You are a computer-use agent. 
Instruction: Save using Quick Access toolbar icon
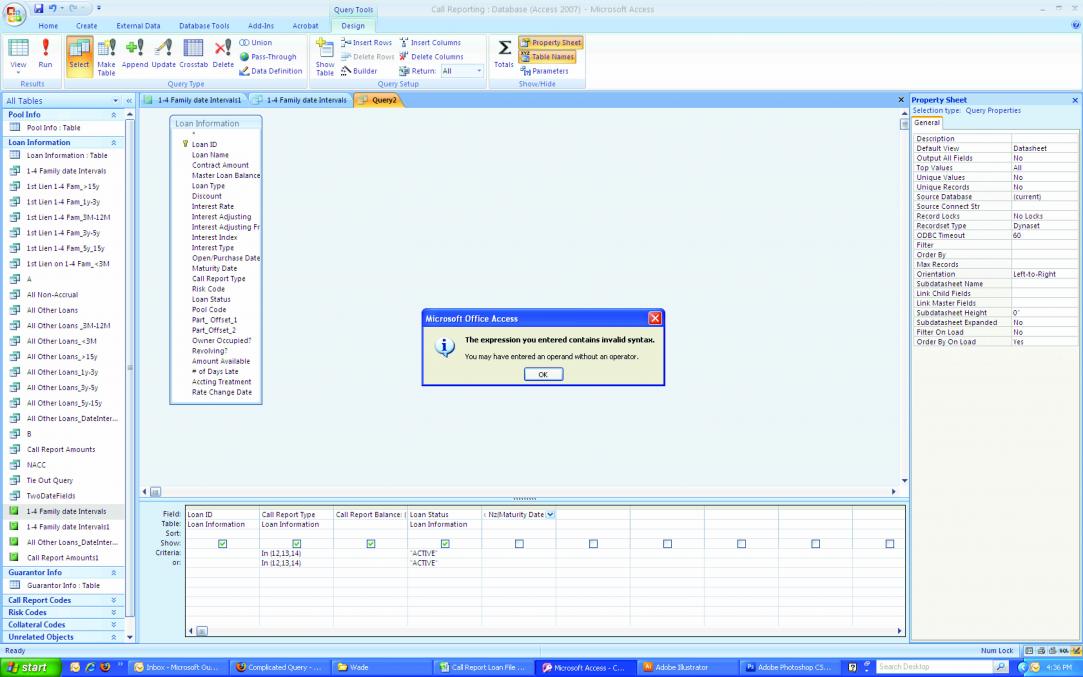coord(39,8)
